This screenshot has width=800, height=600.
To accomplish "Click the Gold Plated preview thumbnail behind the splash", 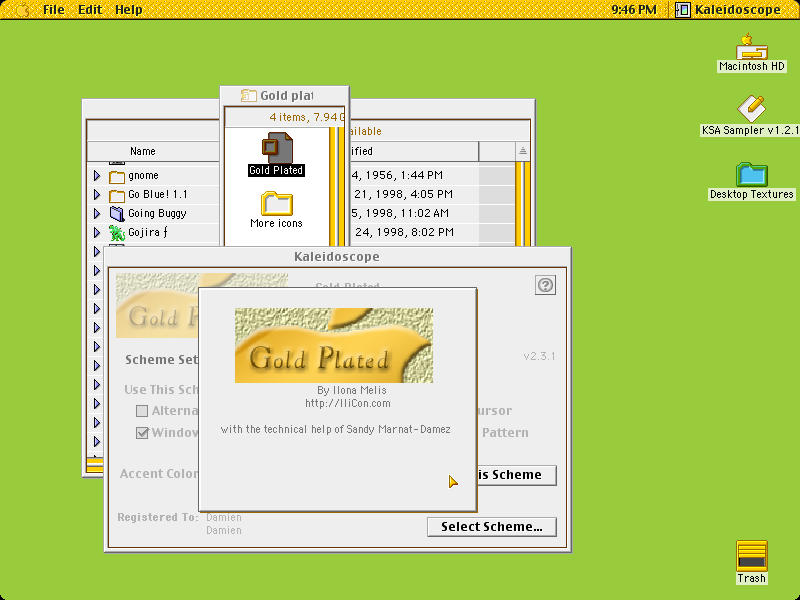I will (x=157, y=306).
